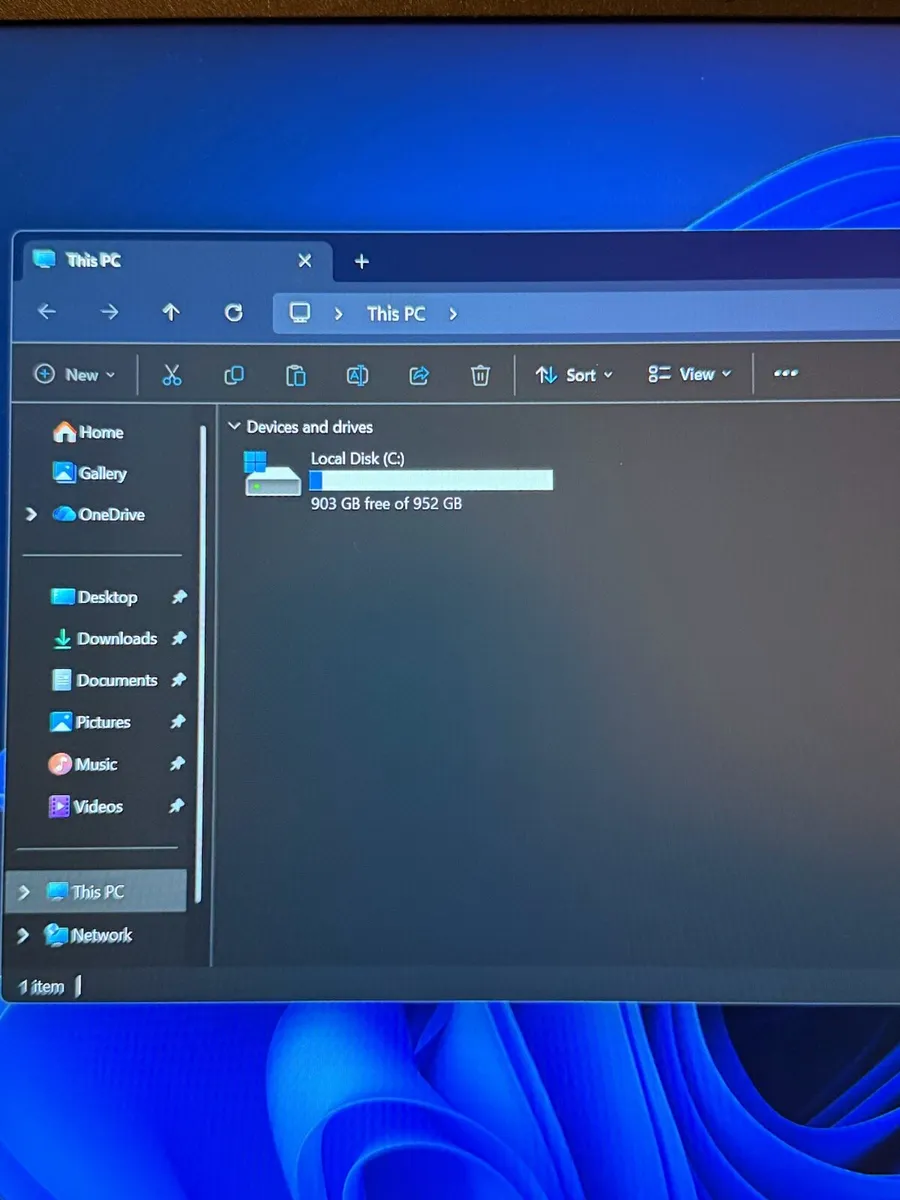Open the New dropdown menu

[75, 375]
